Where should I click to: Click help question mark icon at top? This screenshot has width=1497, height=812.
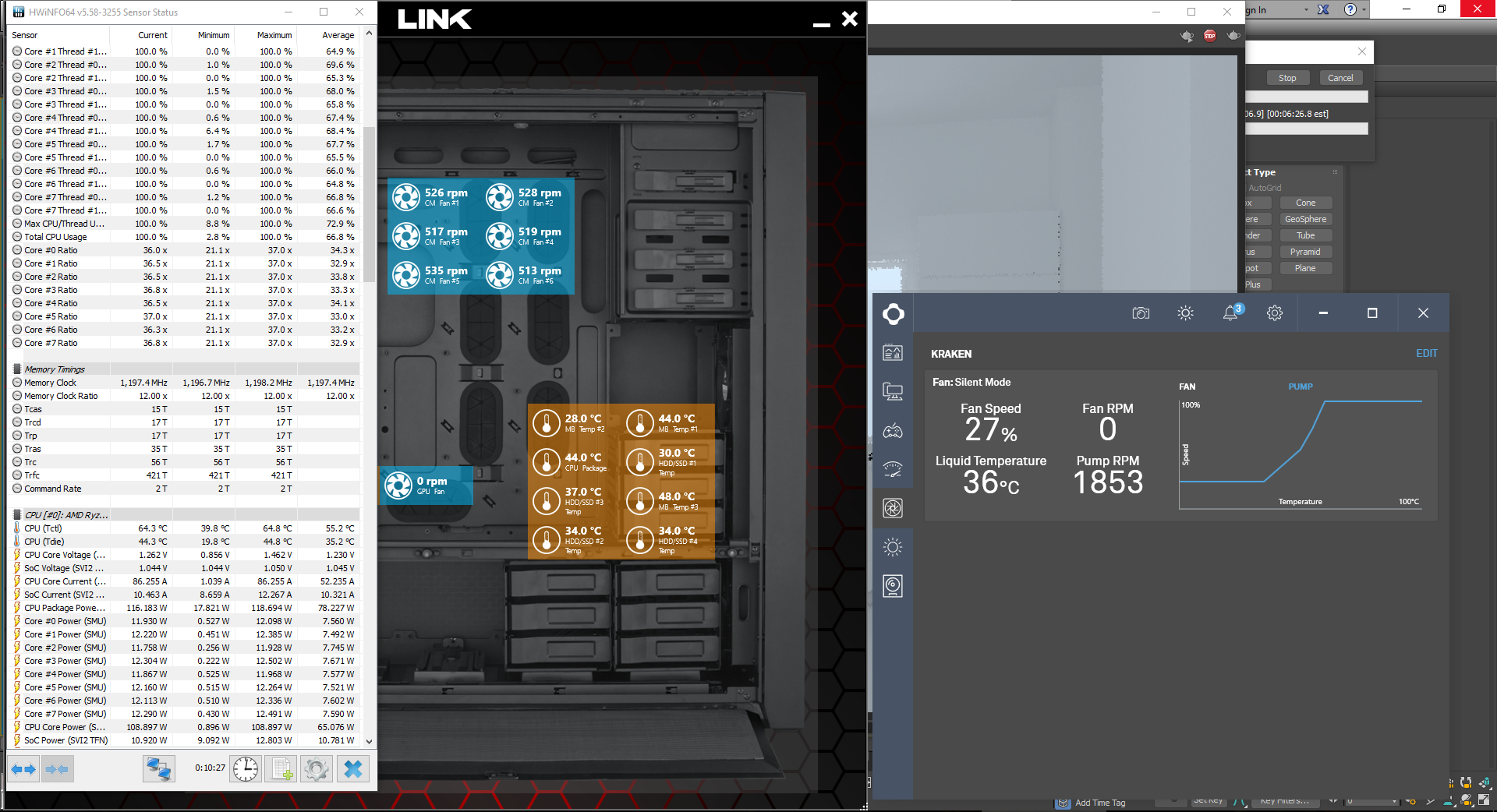tap(1350, 9)
